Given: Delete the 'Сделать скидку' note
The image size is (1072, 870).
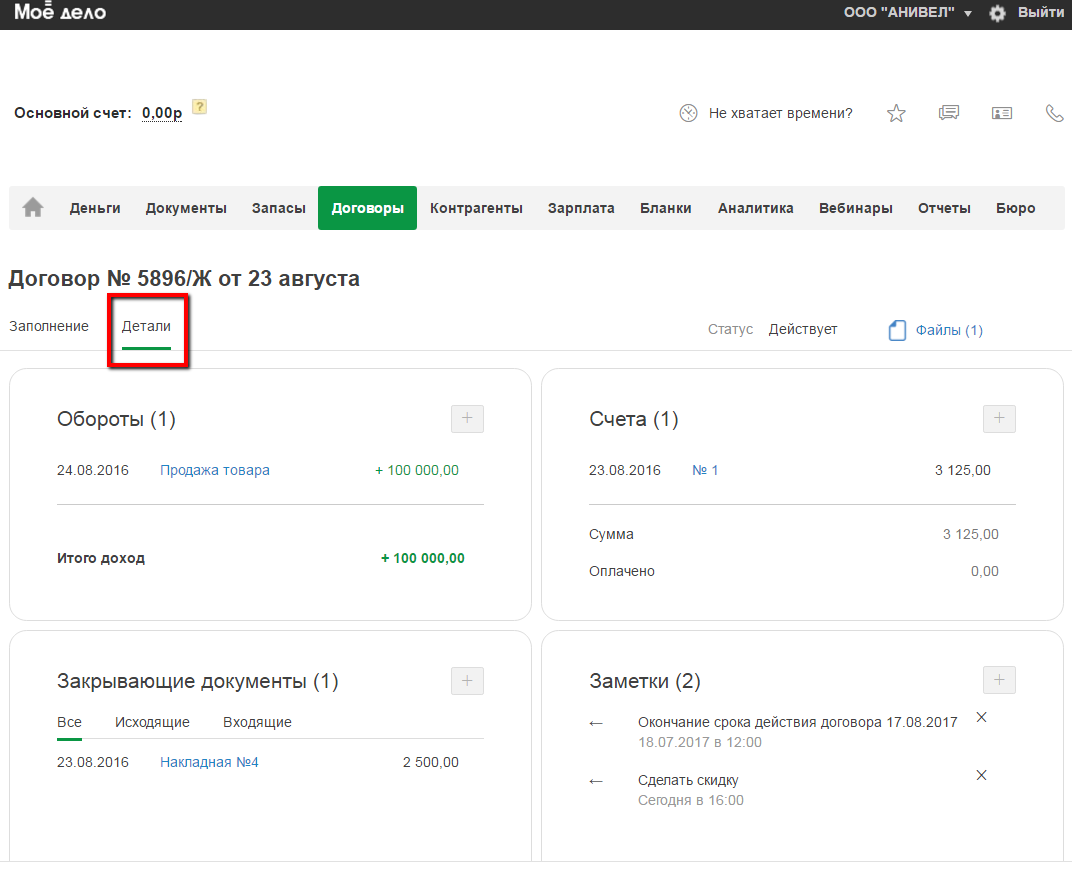Looking at the screenshot, I should 981,775.
